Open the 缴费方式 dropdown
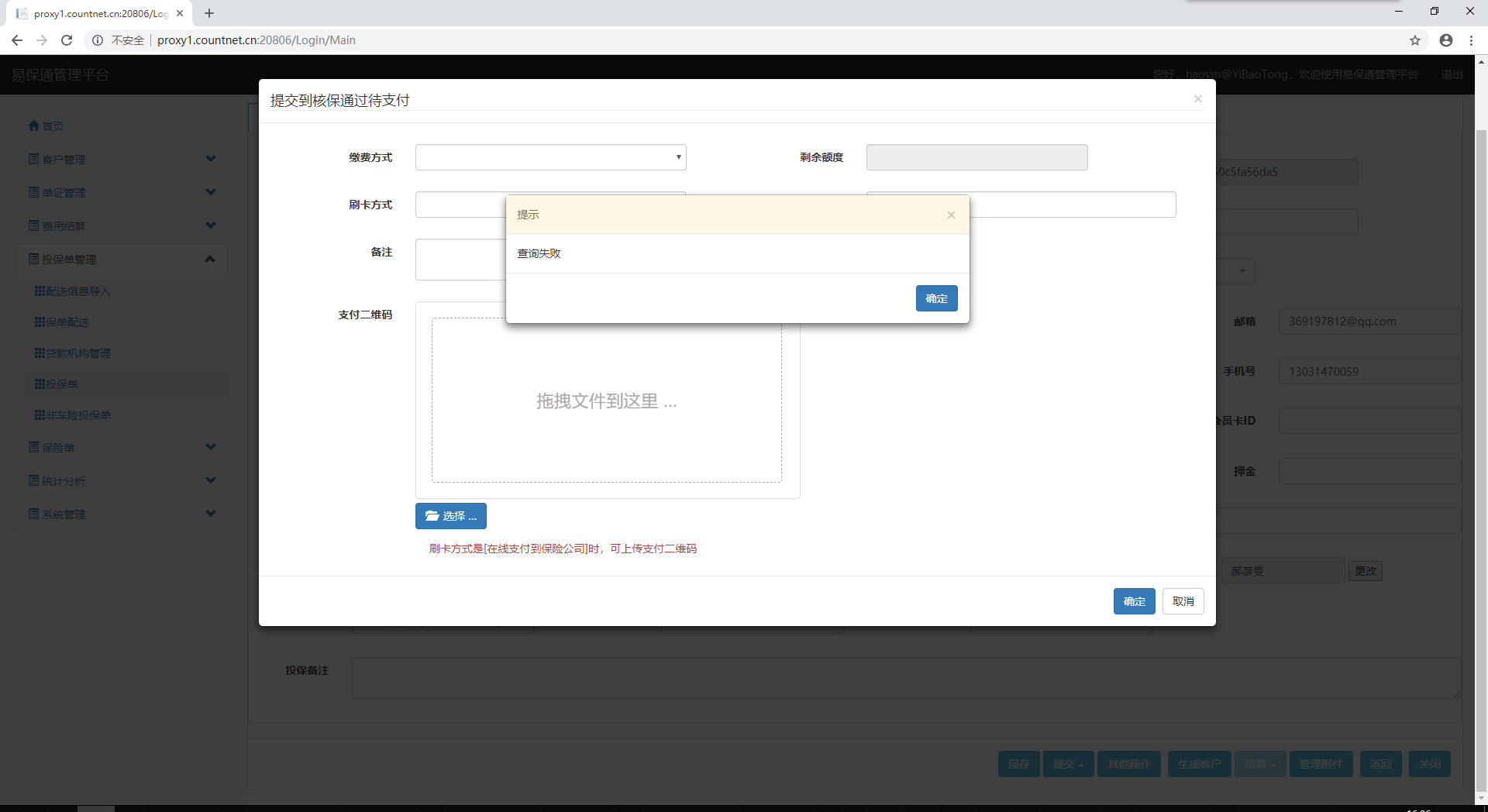 point(551,157)
